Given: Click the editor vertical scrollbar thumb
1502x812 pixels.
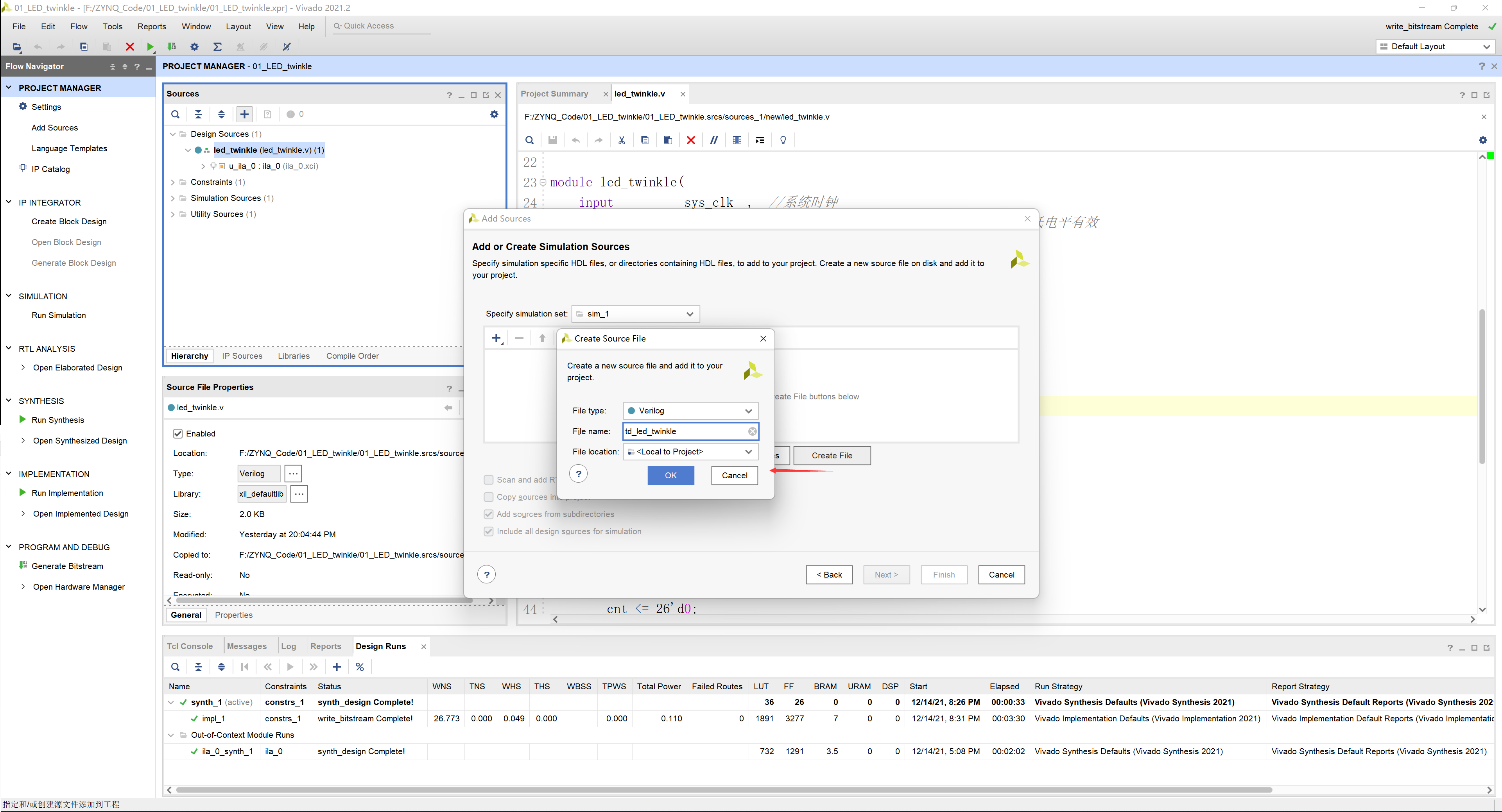Looking at the screenshot, I should [x=1482, y=387].
